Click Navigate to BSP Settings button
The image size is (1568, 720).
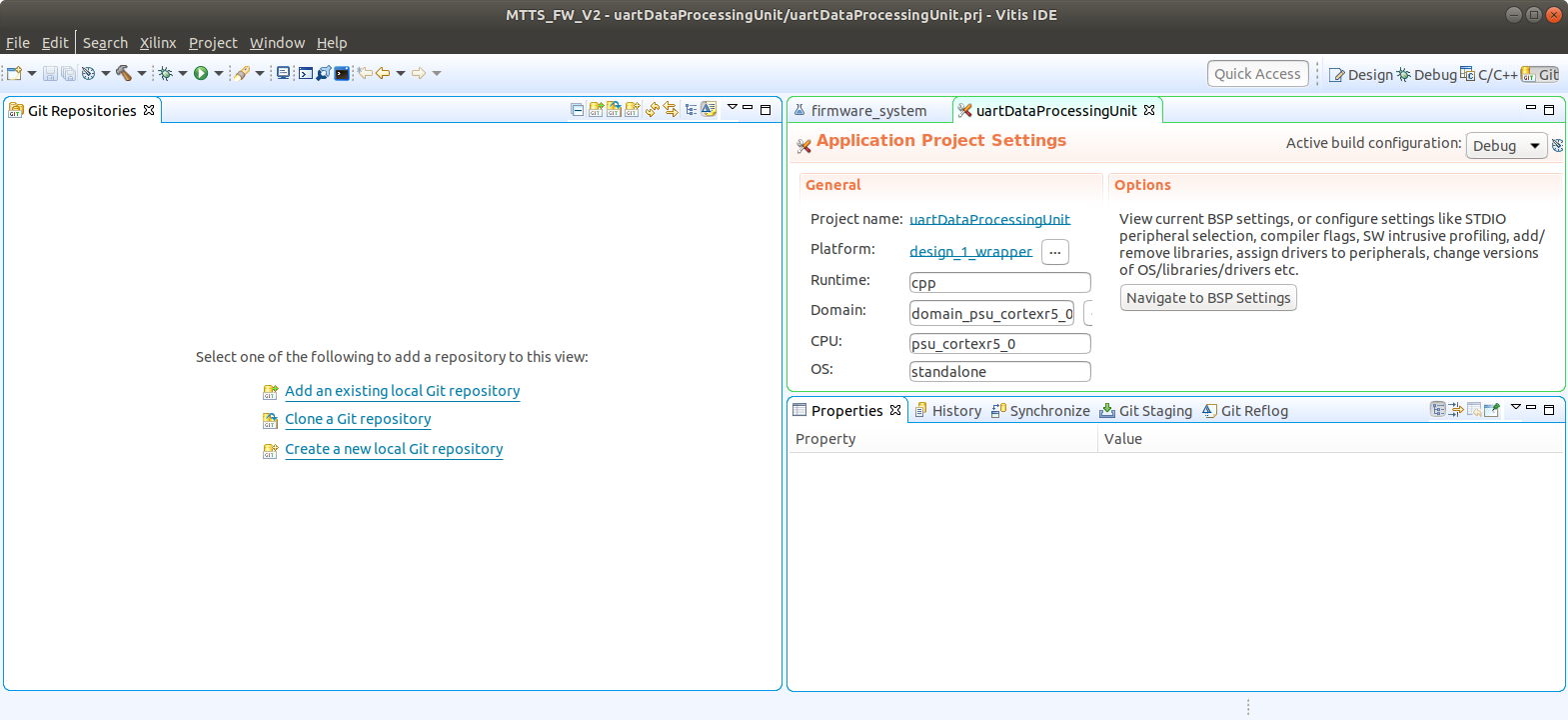pos(1208,298)
